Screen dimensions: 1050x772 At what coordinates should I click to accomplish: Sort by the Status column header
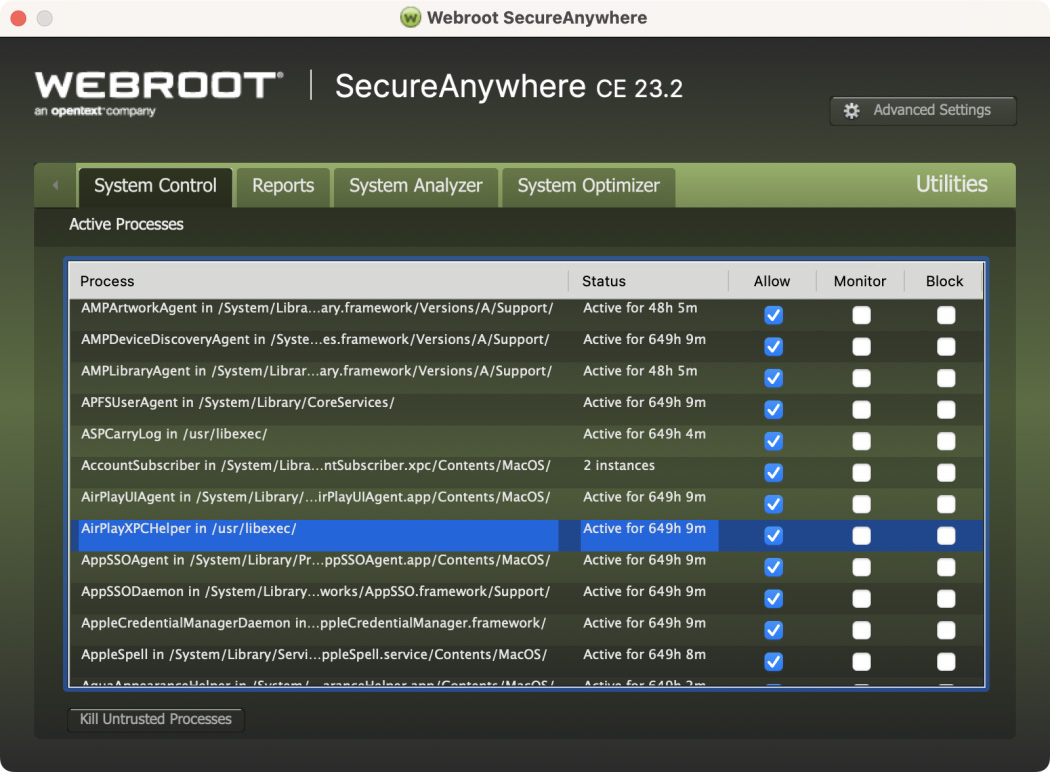[648, 281]
